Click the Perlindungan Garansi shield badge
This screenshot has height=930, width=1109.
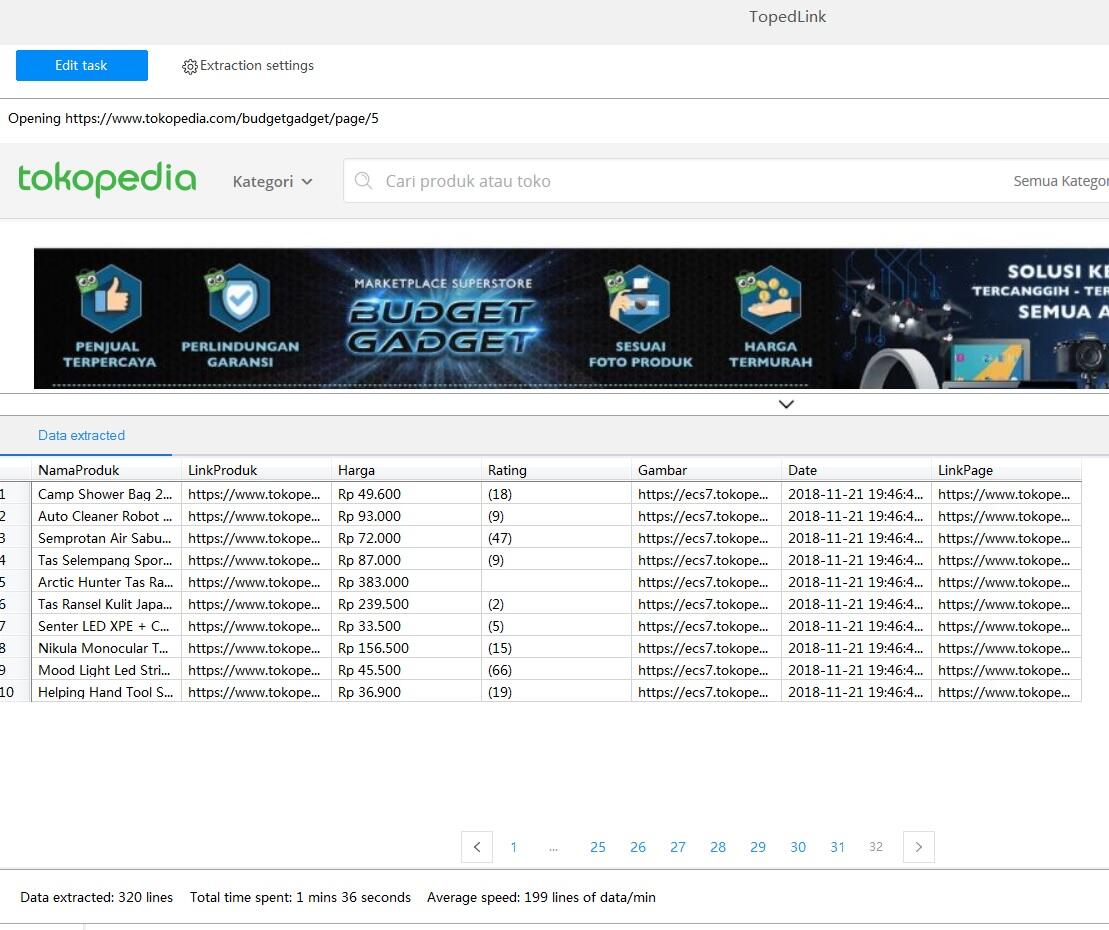click(239, 299)
